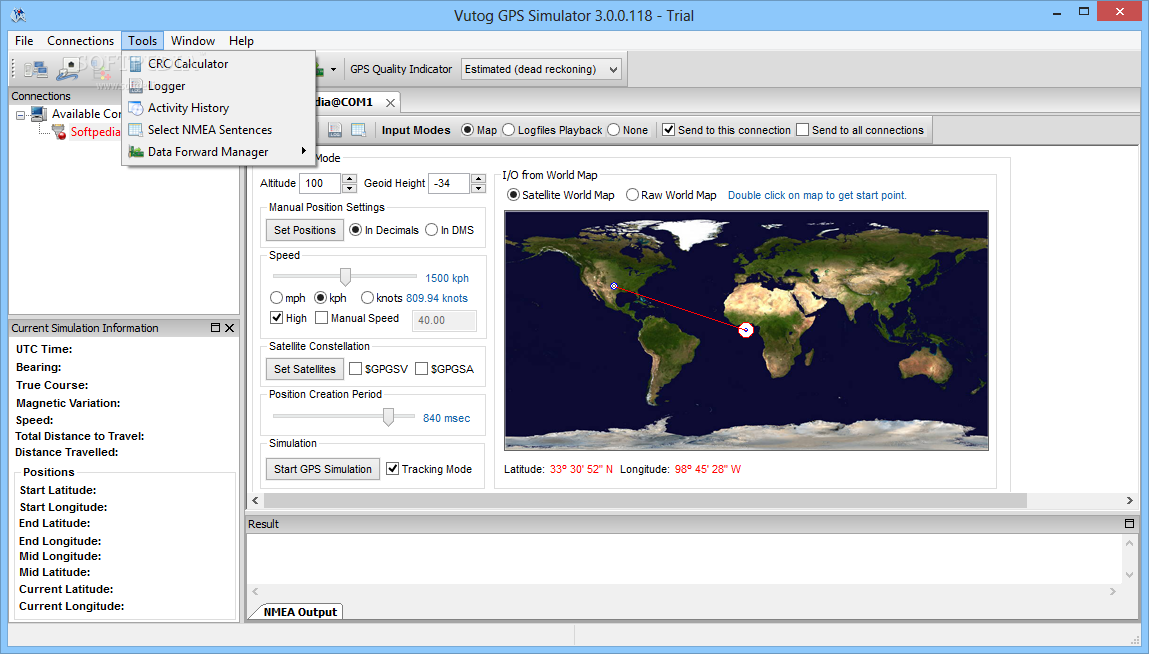This screenshot has height=654, width=1149.
Task: Click the Vutog application icon in title bar
Action: (18, 15)
